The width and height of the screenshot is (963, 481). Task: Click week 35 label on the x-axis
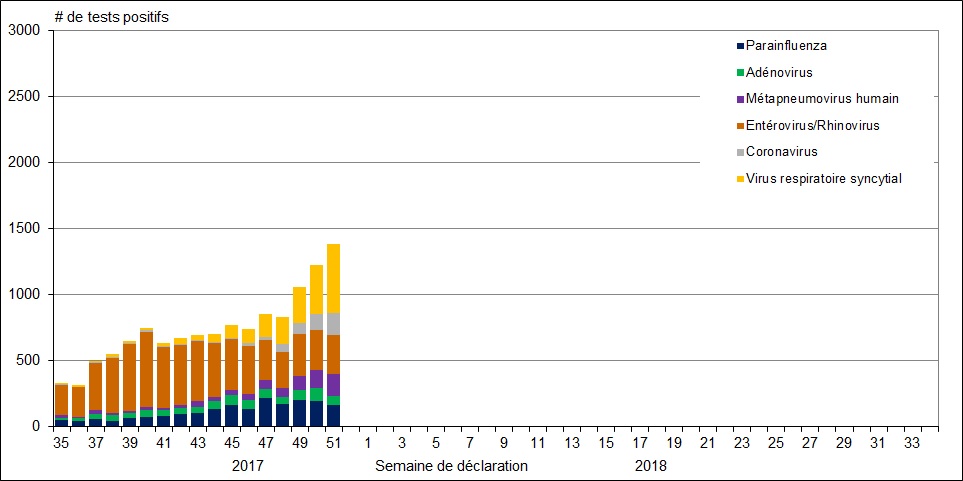pos(61,442)
